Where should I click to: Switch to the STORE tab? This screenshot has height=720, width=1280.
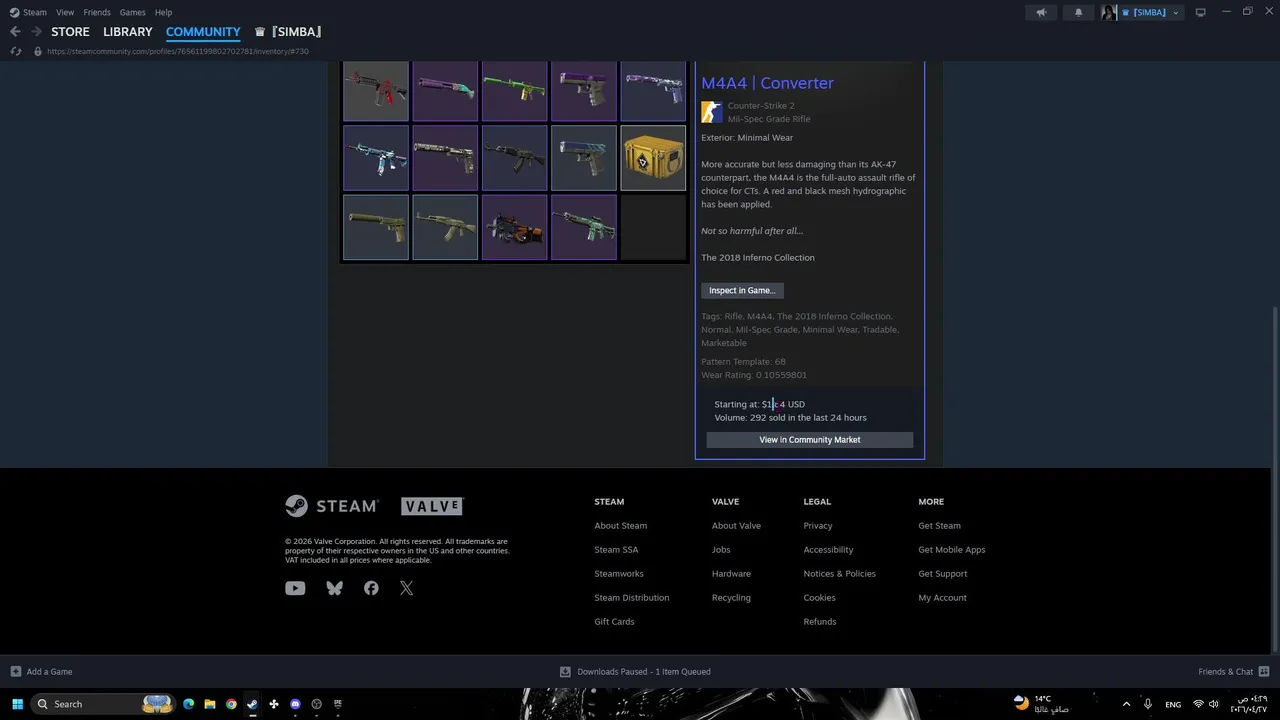point(70,32)
